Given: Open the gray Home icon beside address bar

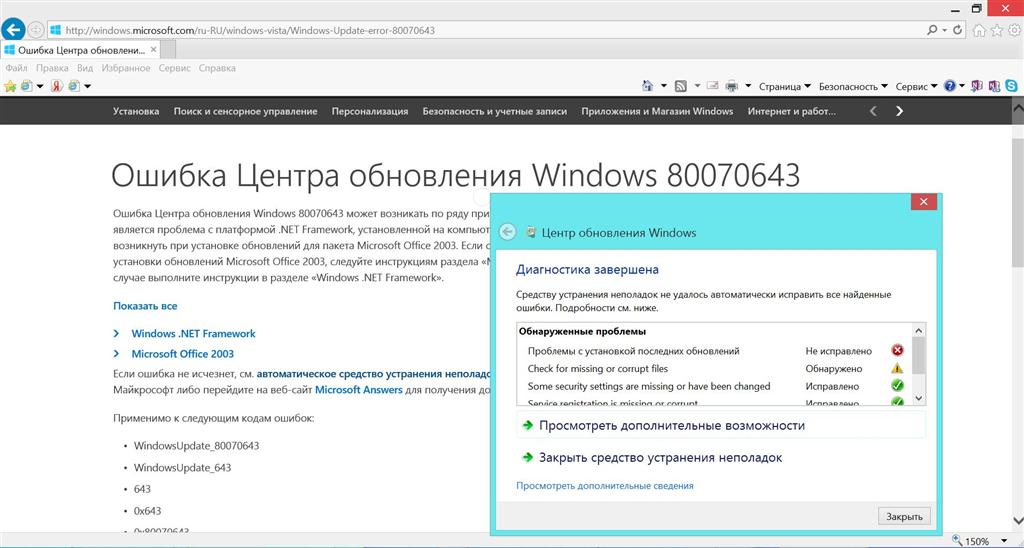Looking at the screenshot, I should click(x=979, y=30).
